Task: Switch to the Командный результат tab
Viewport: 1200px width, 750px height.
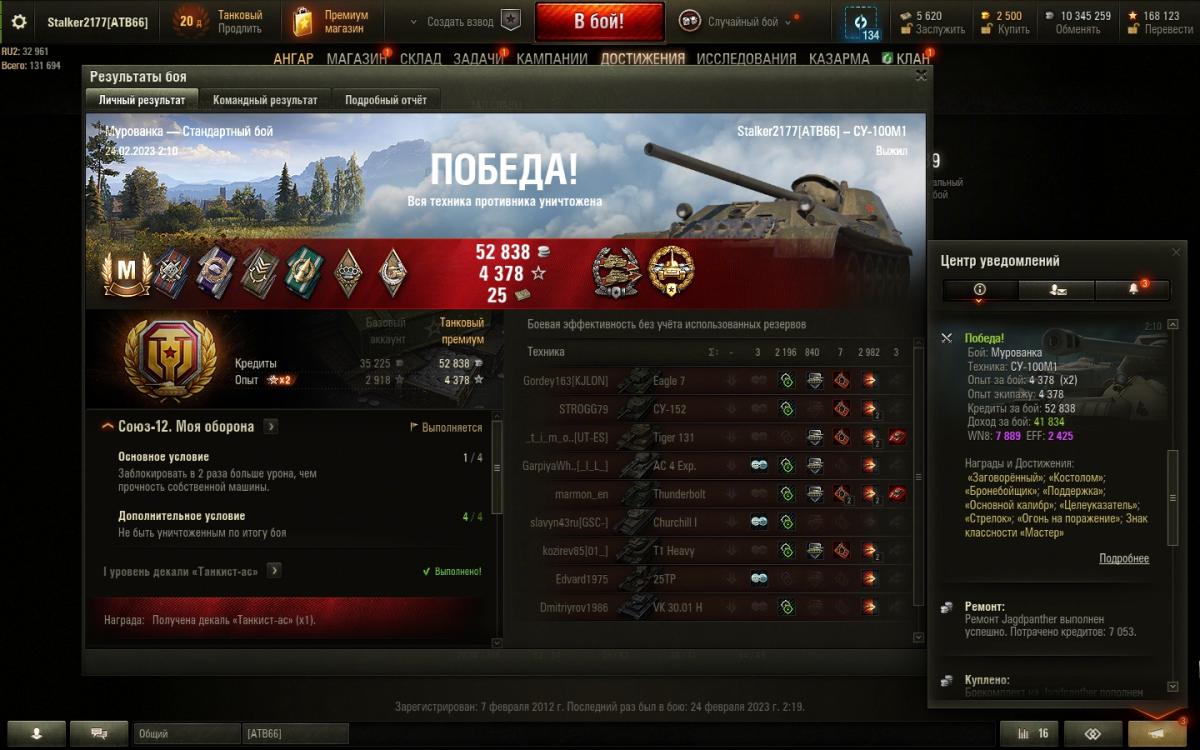Action: click(x=265, y=100)
